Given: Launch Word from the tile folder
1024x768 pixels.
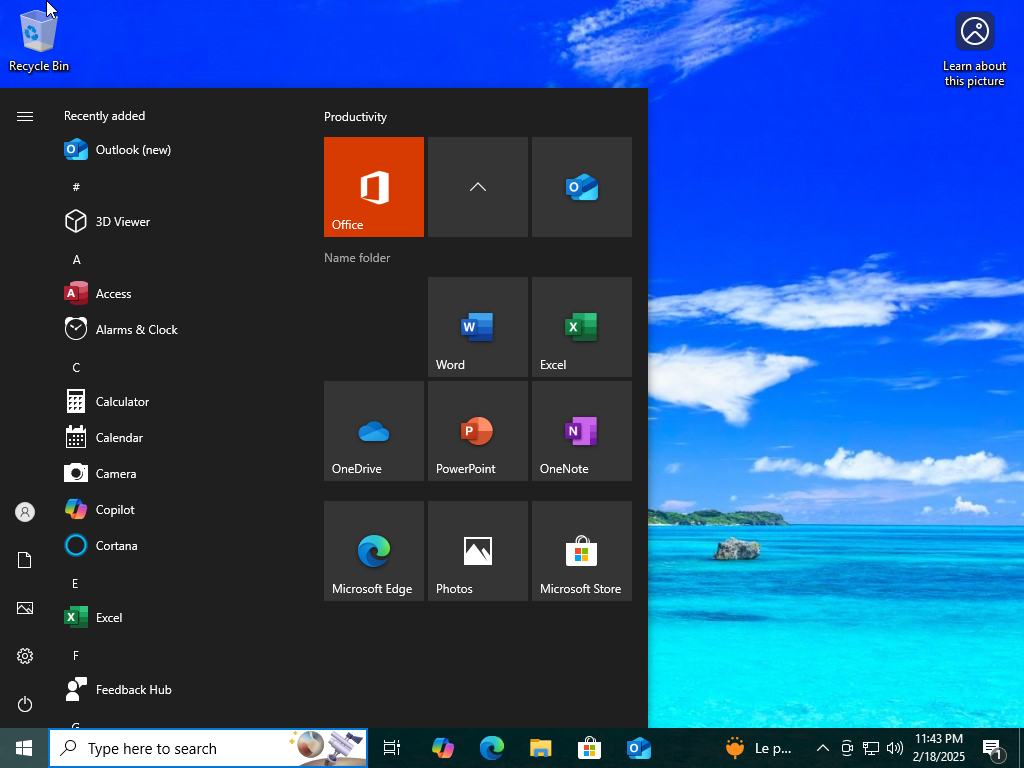Looking at the screenshot, I should [x=477, y=327].
